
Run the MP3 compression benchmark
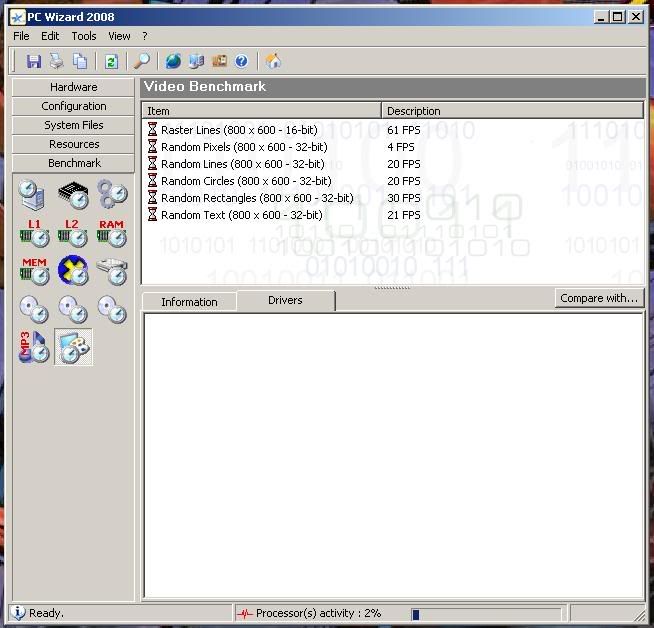(x=34, y=347)
